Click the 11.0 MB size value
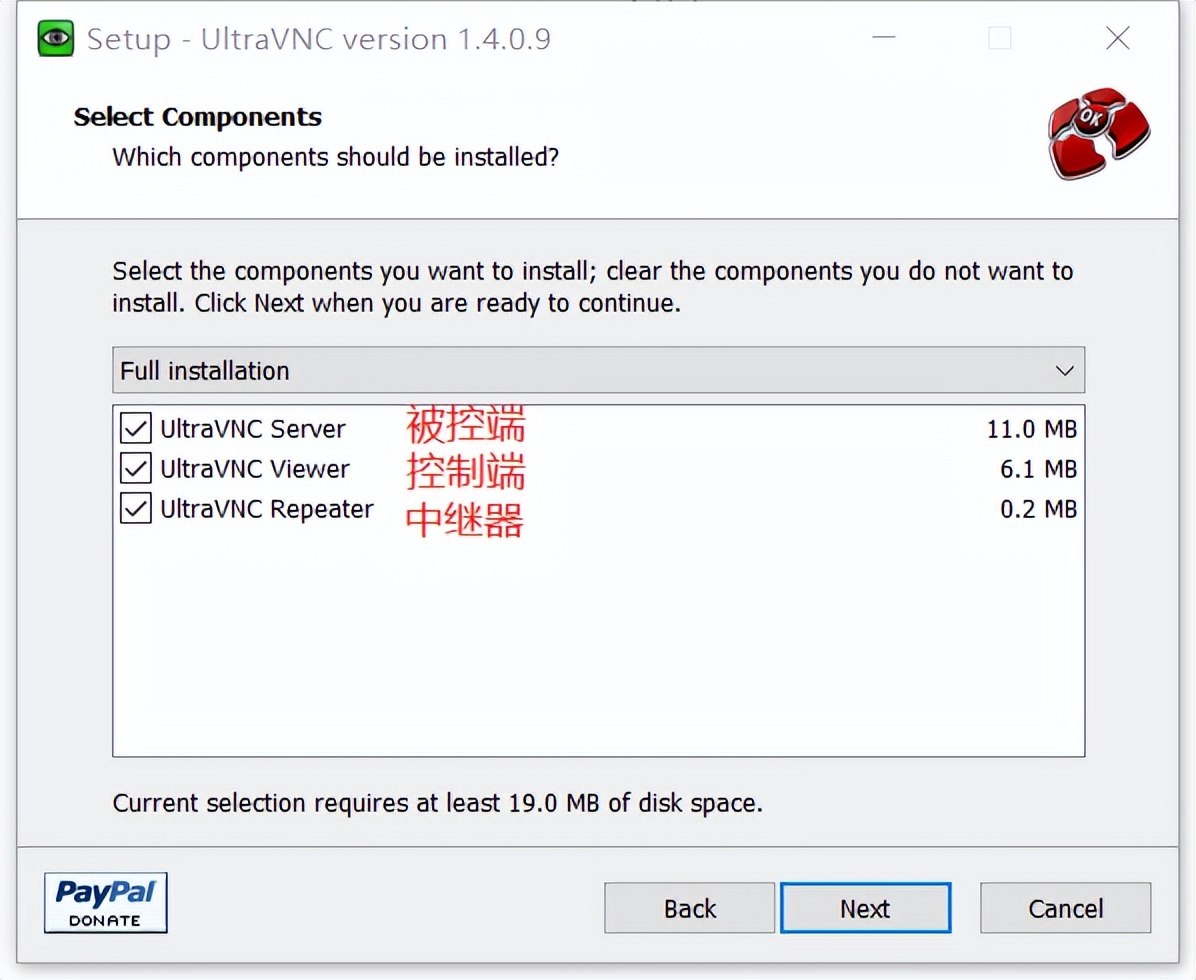The image size is (1196, 980). tap(1031, 429)
